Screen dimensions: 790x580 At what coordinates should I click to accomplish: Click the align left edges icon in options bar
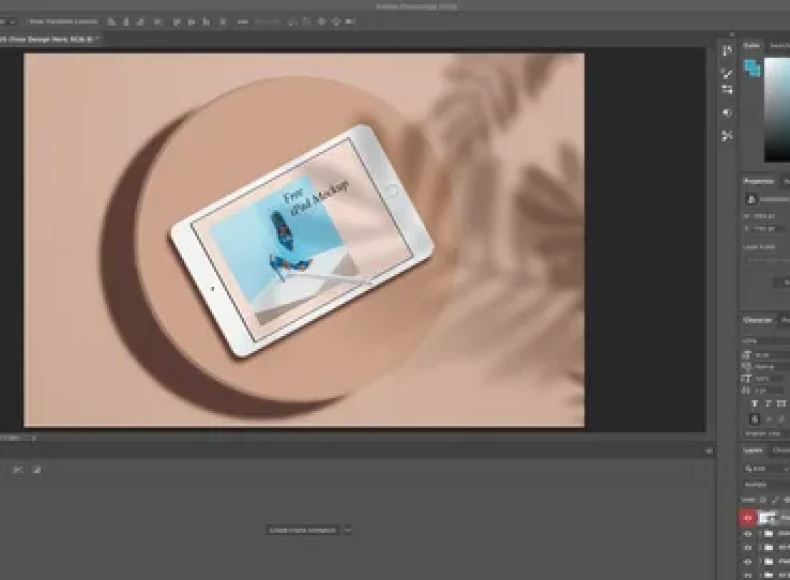[x=111, y=21]
